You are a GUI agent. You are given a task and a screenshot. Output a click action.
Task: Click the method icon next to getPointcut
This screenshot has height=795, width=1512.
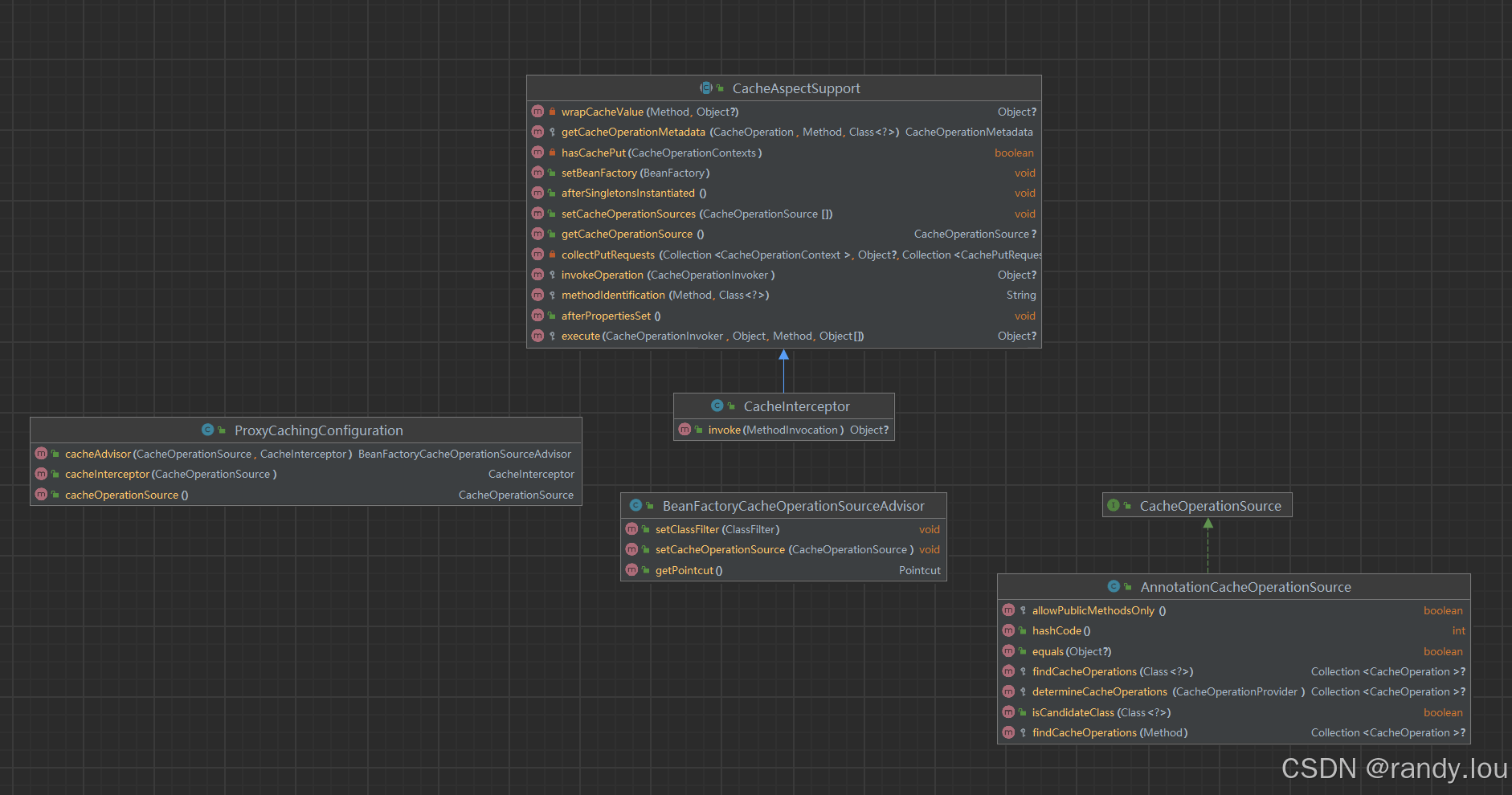click(x=631, y=570)
